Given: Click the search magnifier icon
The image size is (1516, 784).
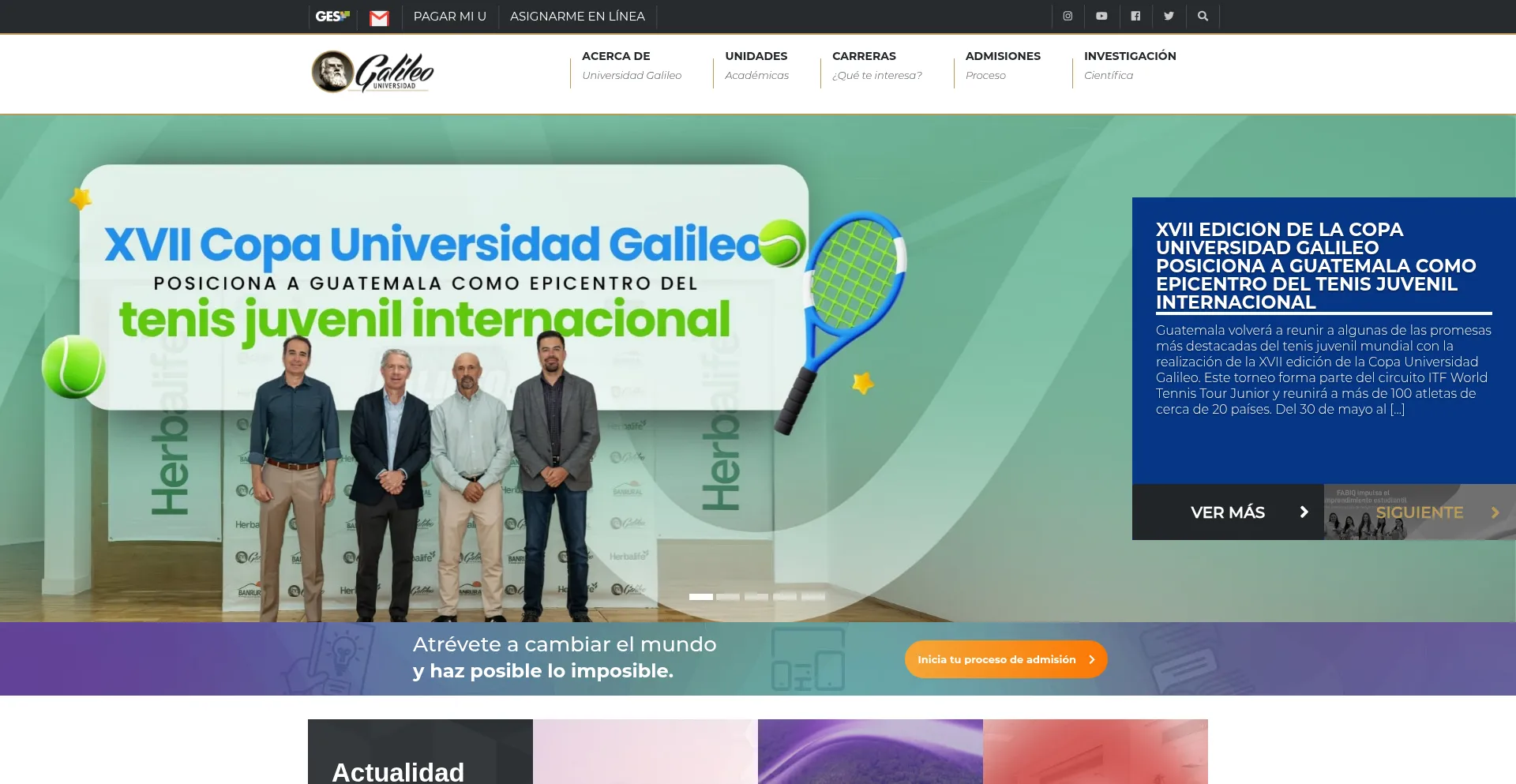Looking at the screenshot, I should click(1203, 16).
